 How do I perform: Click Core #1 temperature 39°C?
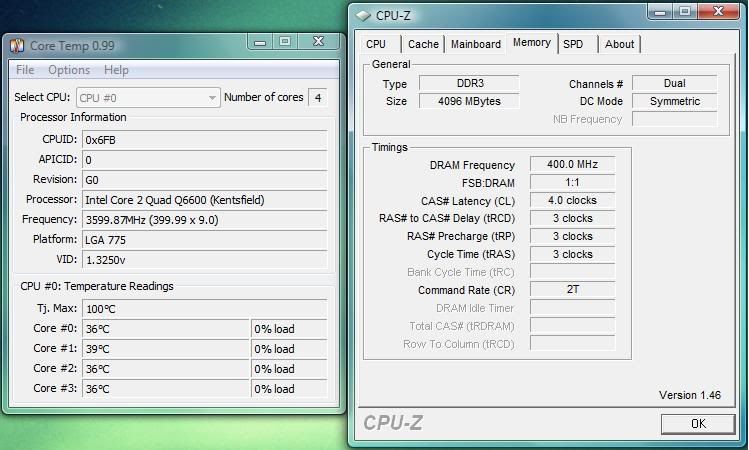coord(166,349)
